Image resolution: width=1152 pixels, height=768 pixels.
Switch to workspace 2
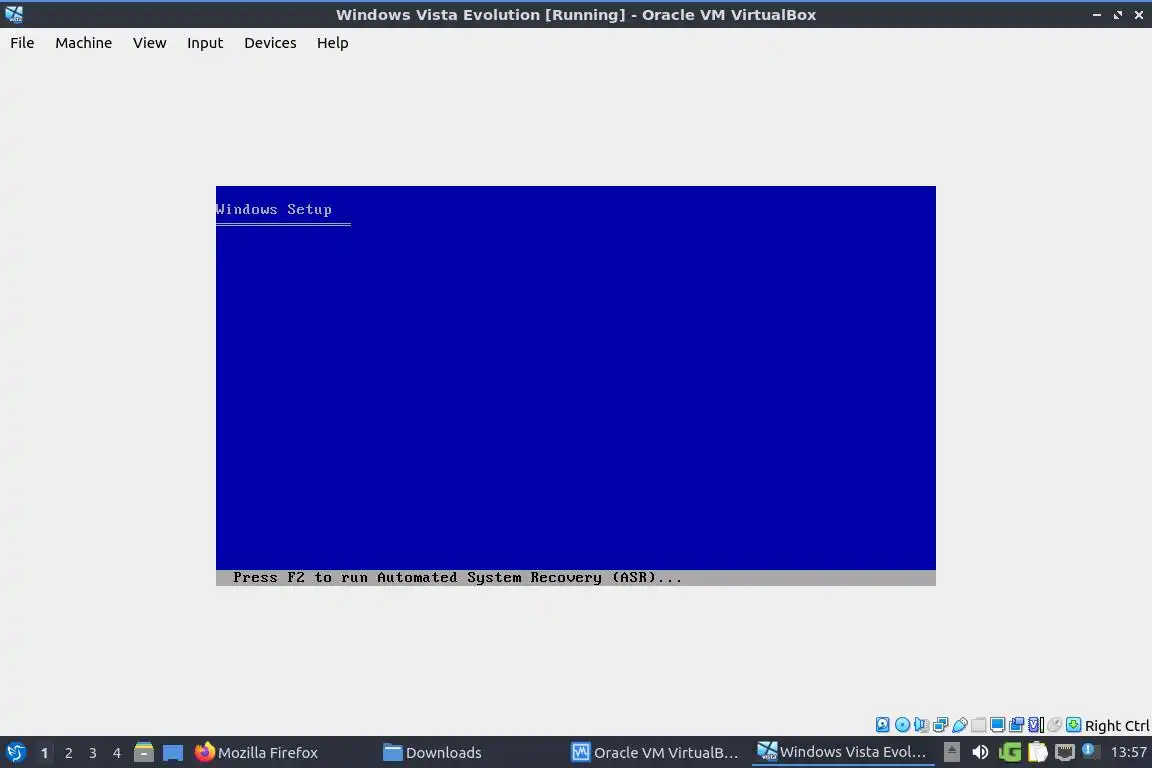click(x=68, y=753)
